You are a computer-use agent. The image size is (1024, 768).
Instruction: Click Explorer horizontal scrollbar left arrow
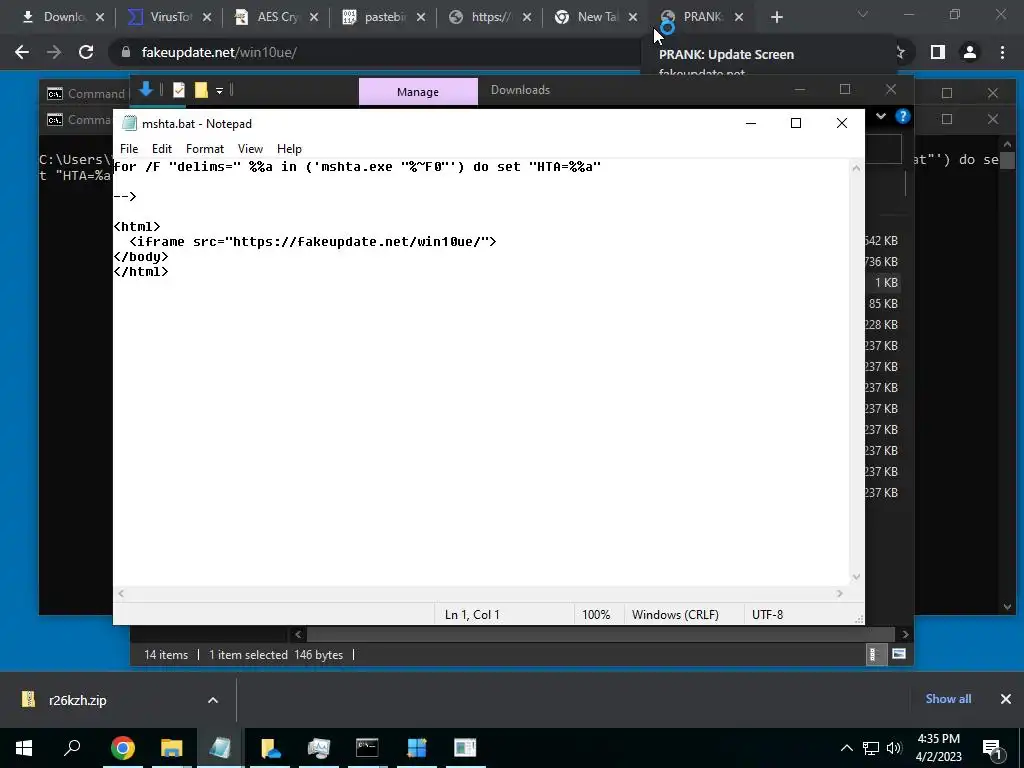(298, 634)
